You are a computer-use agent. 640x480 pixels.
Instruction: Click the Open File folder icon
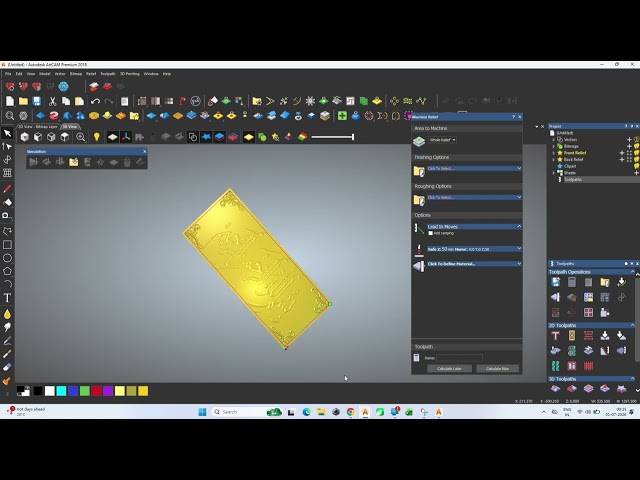point(23,101)
